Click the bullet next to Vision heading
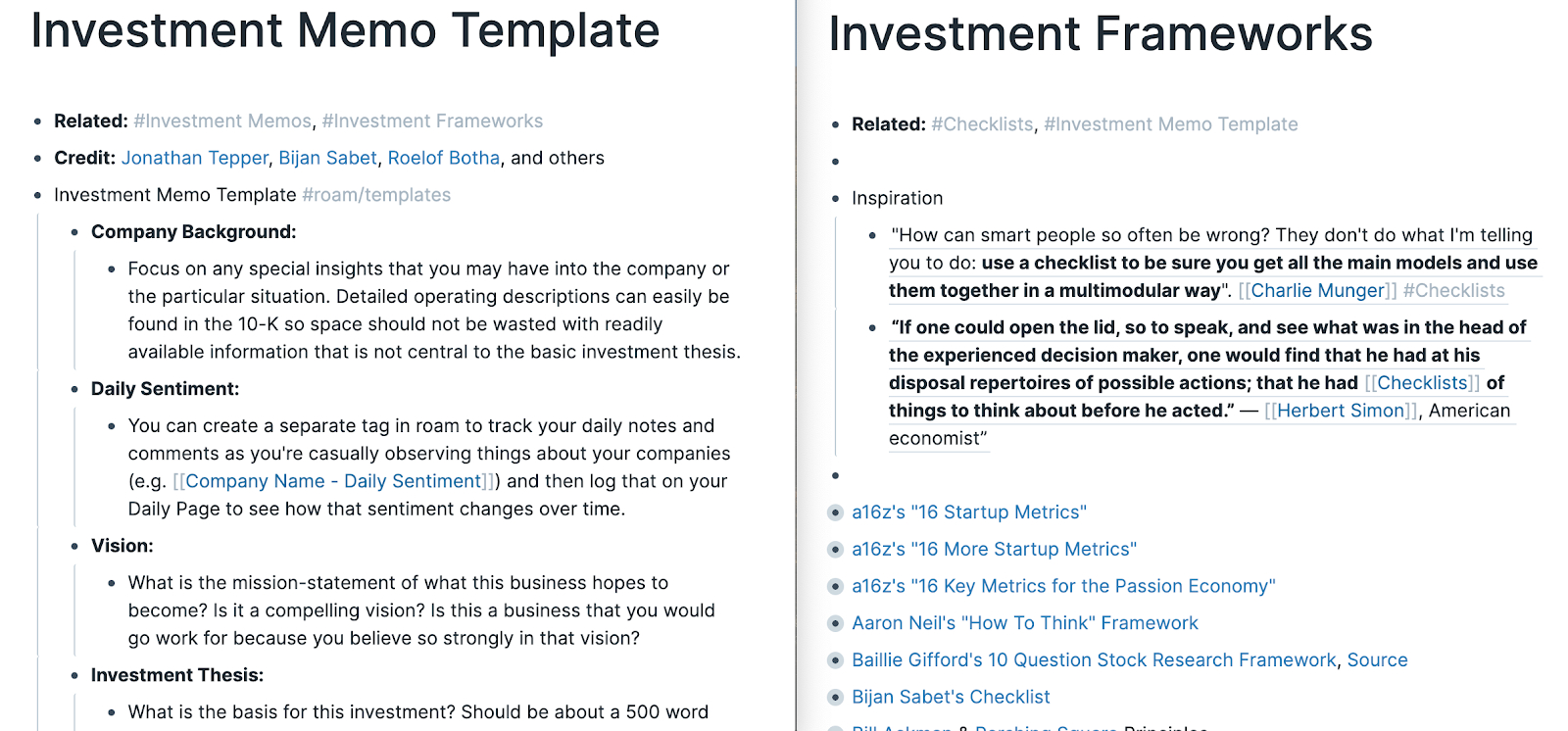The height and width of the screenshot is (731, 1568). coord(74,546)
